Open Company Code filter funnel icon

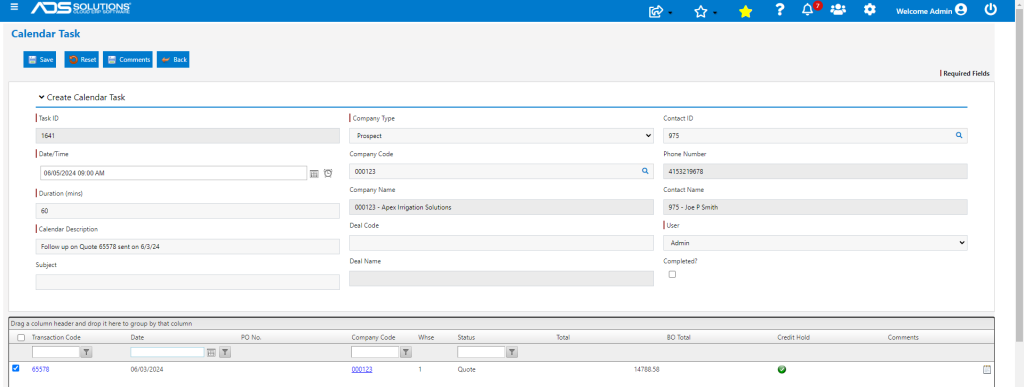pos(406,352)
